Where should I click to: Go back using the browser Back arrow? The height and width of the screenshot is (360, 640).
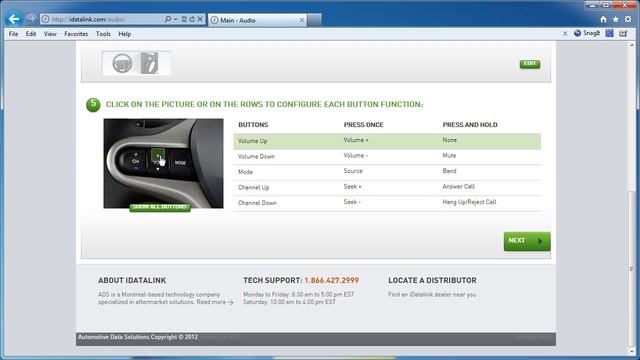pyautogui.click(x=13, y=19)
